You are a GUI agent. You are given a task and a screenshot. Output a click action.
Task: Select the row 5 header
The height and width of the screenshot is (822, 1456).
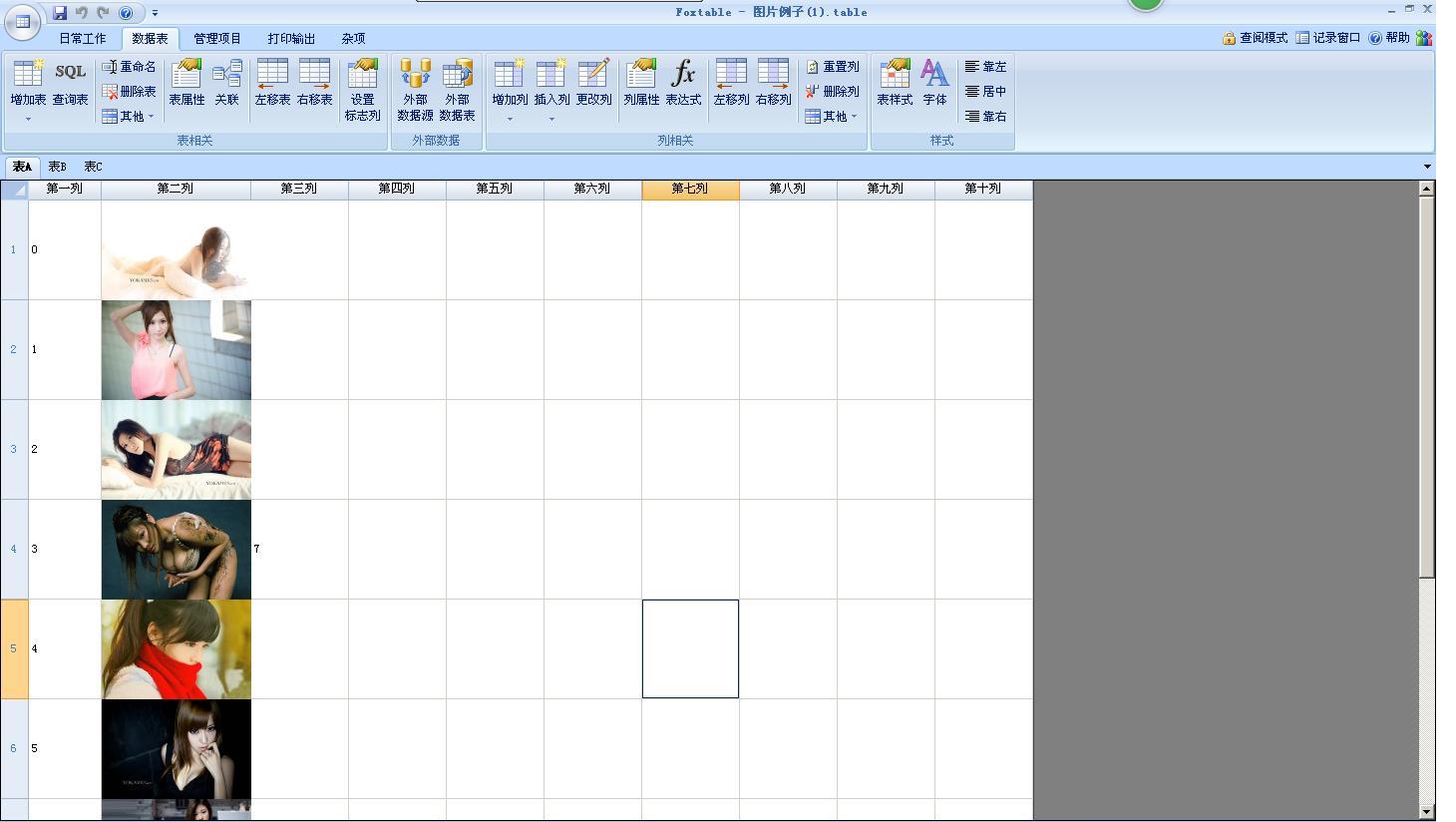pyautogui.click(x=14, y=648)
